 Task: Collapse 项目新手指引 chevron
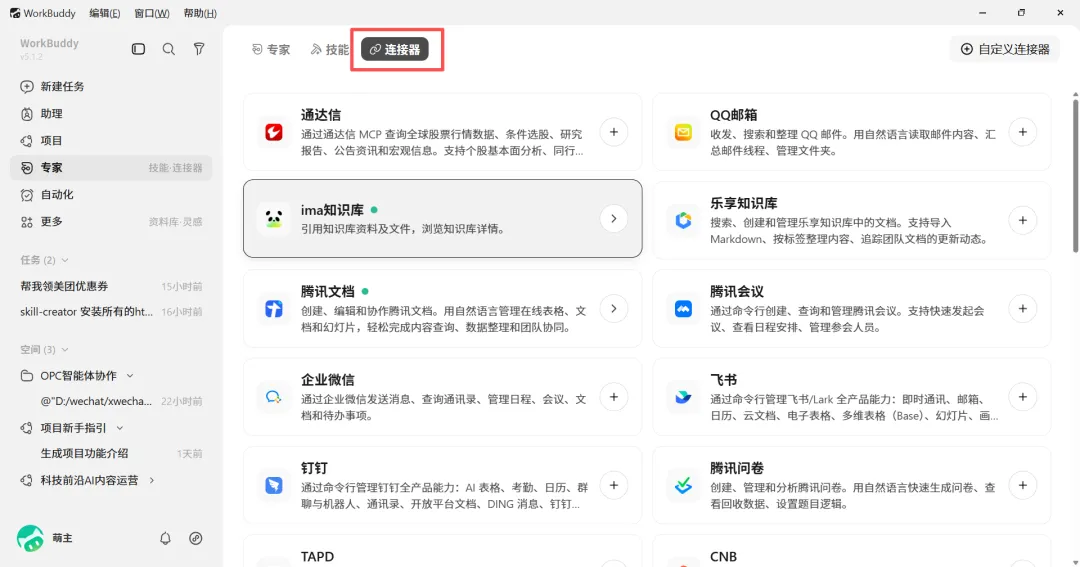(x=120, y=429)
